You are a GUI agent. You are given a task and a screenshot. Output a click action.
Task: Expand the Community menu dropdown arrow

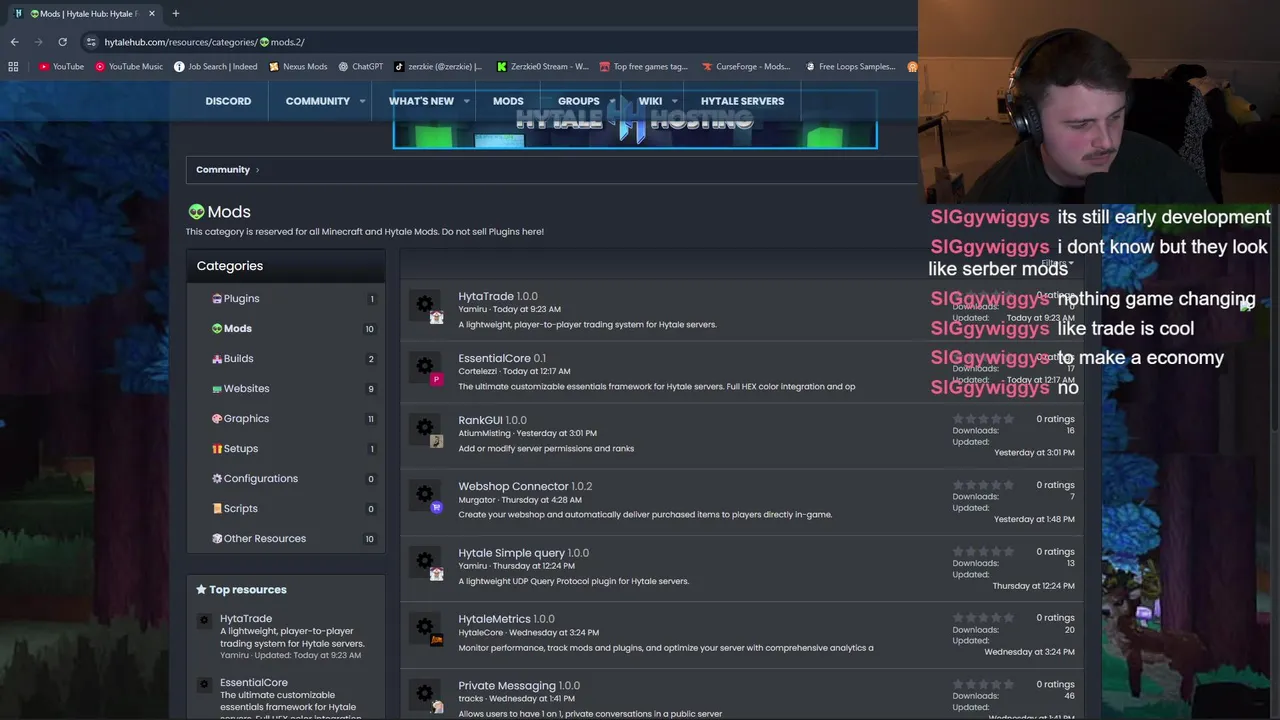coord(360,101)
